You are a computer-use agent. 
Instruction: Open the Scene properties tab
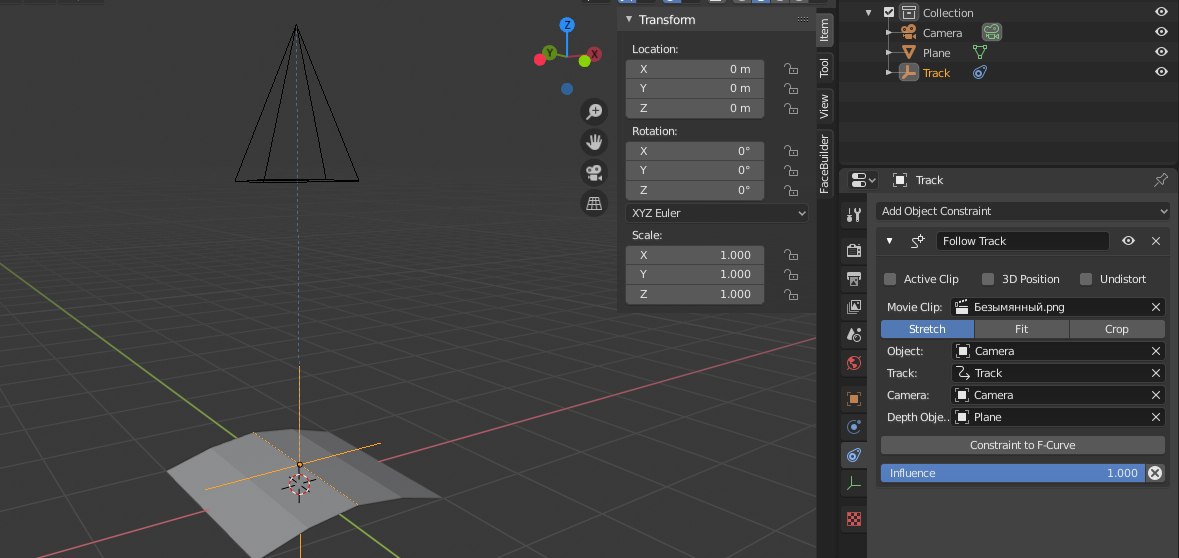tap(853, 335)
